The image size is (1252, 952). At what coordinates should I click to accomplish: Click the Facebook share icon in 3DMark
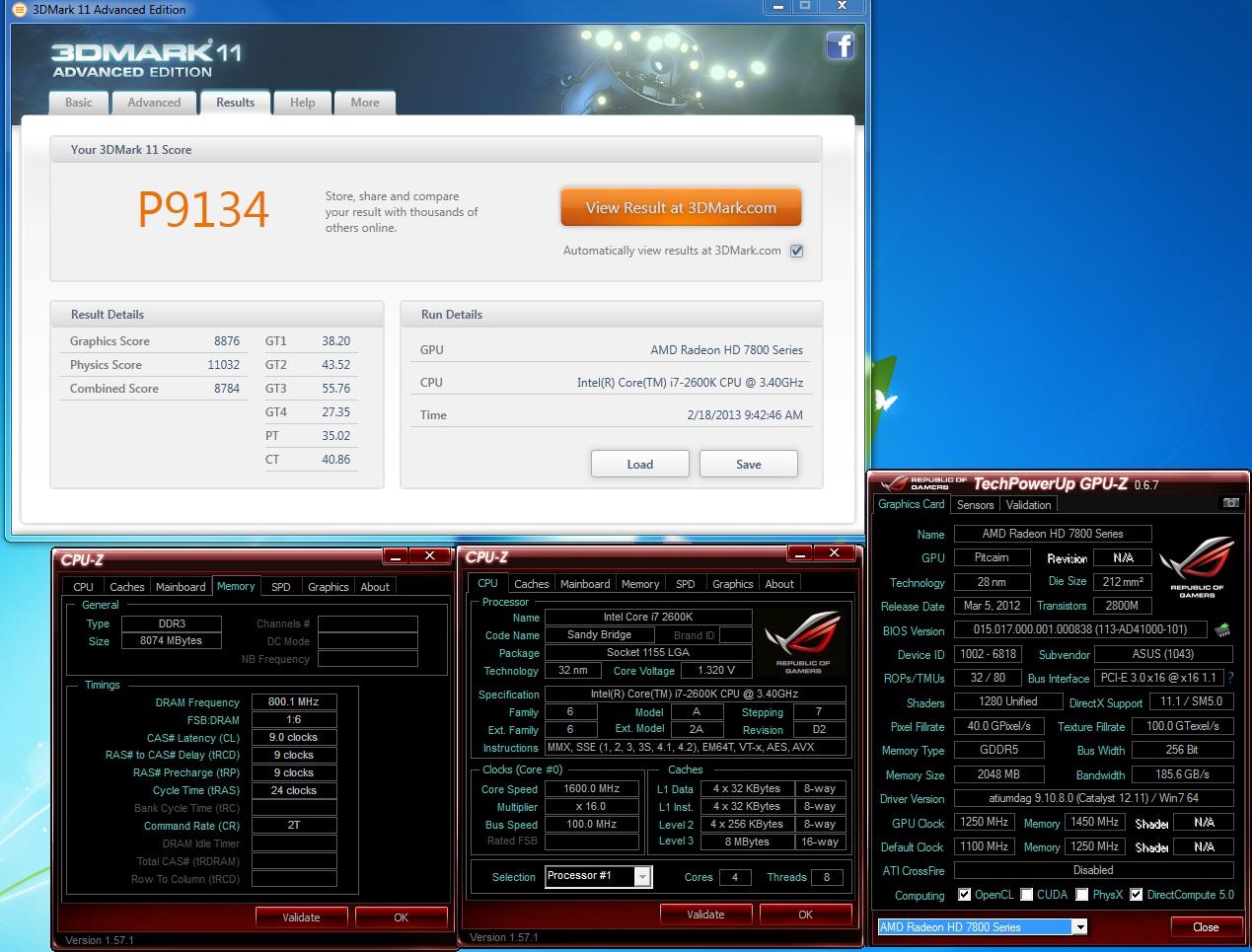click(x=840, y=45)
